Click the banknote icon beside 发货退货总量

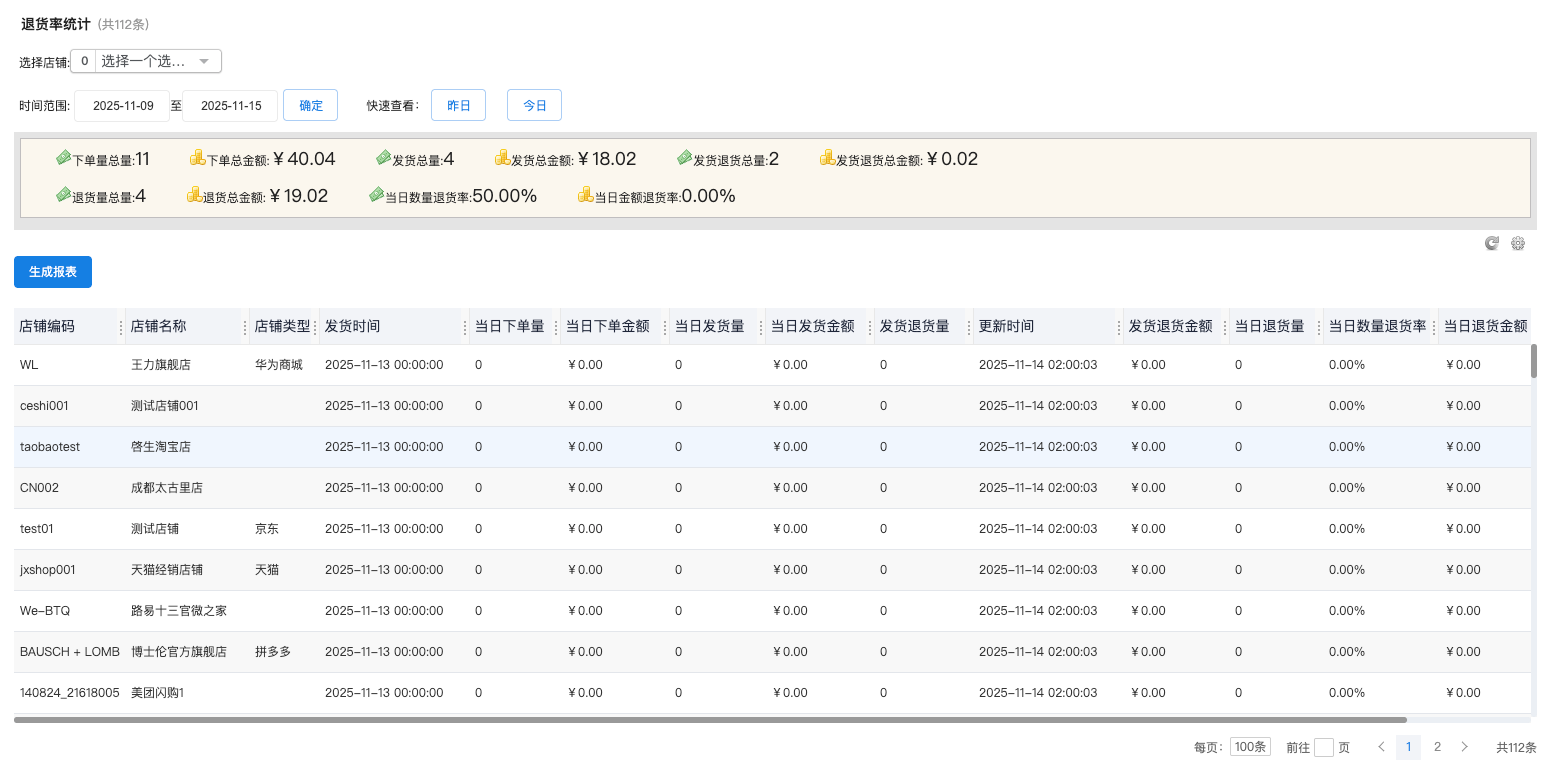[685, 158]
